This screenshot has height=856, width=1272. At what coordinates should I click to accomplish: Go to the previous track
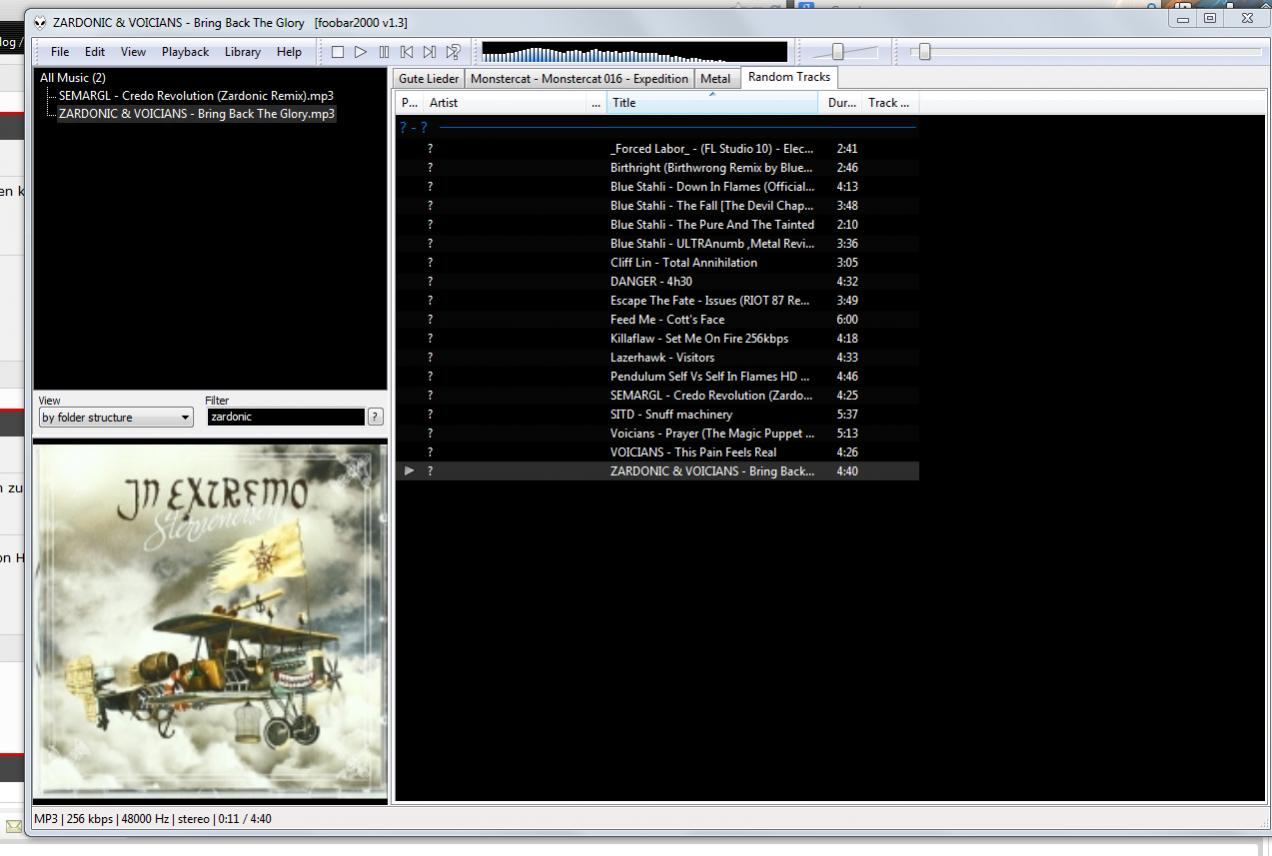[x=407, y=52]
